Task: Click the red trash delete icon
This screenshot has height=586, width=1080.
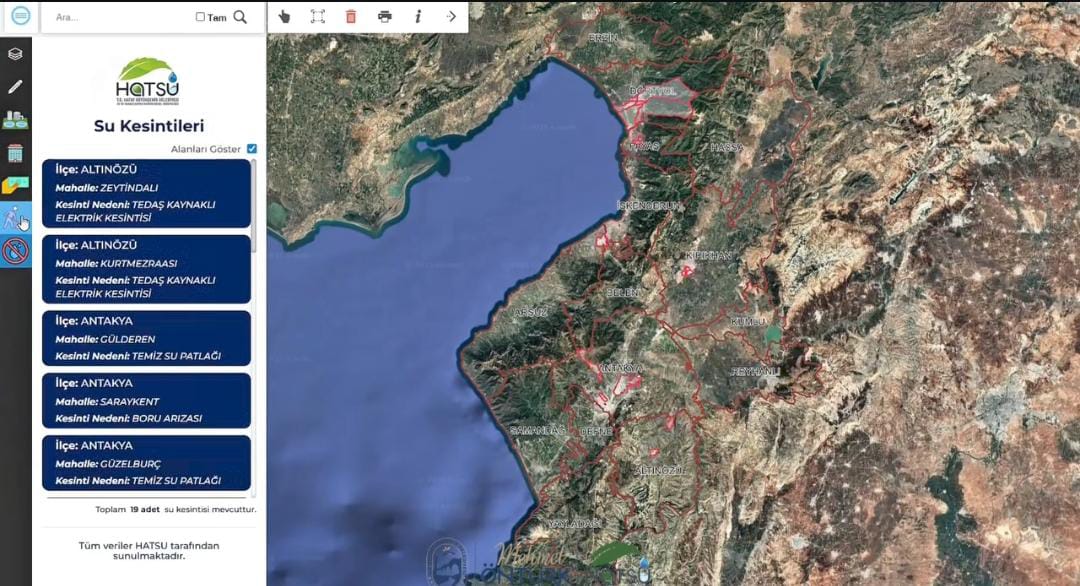Action: coord(350,17)
